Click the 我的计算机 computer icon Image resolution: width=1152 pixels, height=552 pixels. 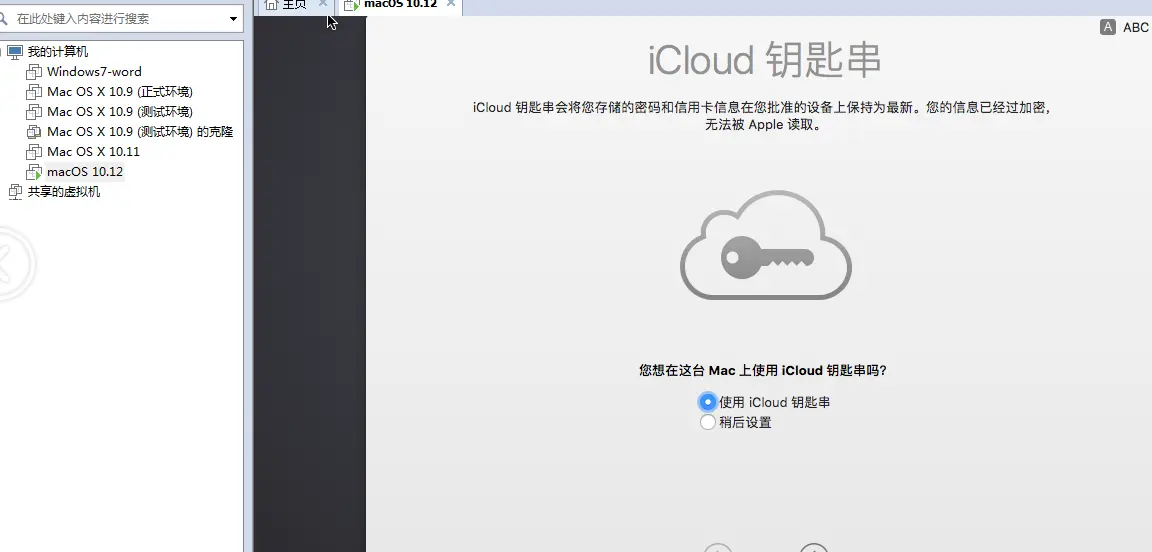click(15, 51)
